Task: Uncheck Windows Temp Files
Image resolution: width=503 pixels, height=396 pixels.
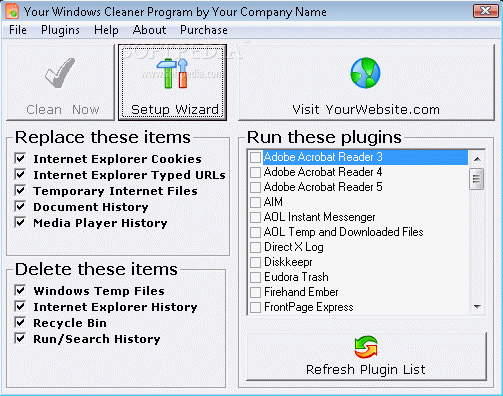Action: tap(20, 290)
